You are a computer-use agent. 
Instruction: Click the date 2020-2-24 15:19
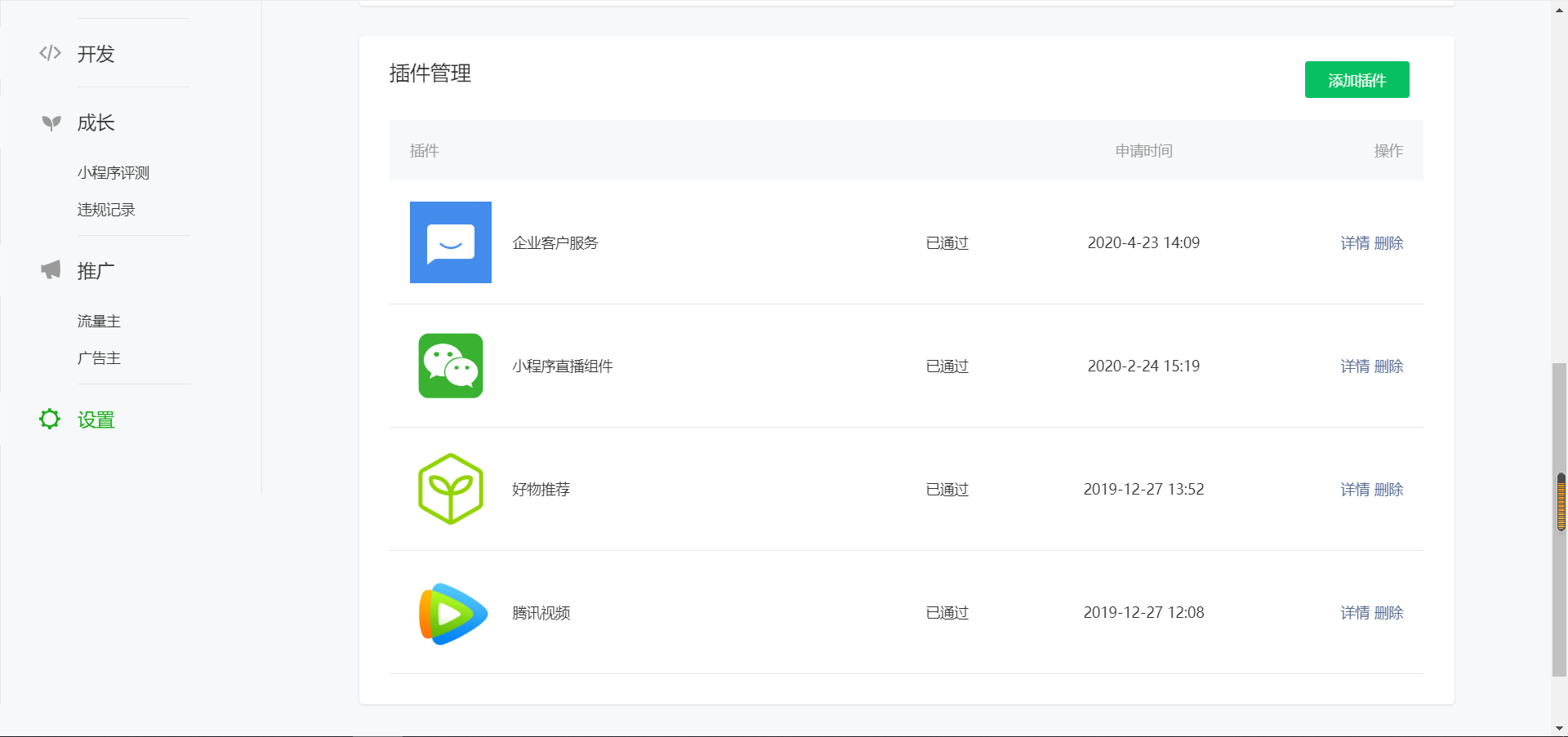(1143, 366)
